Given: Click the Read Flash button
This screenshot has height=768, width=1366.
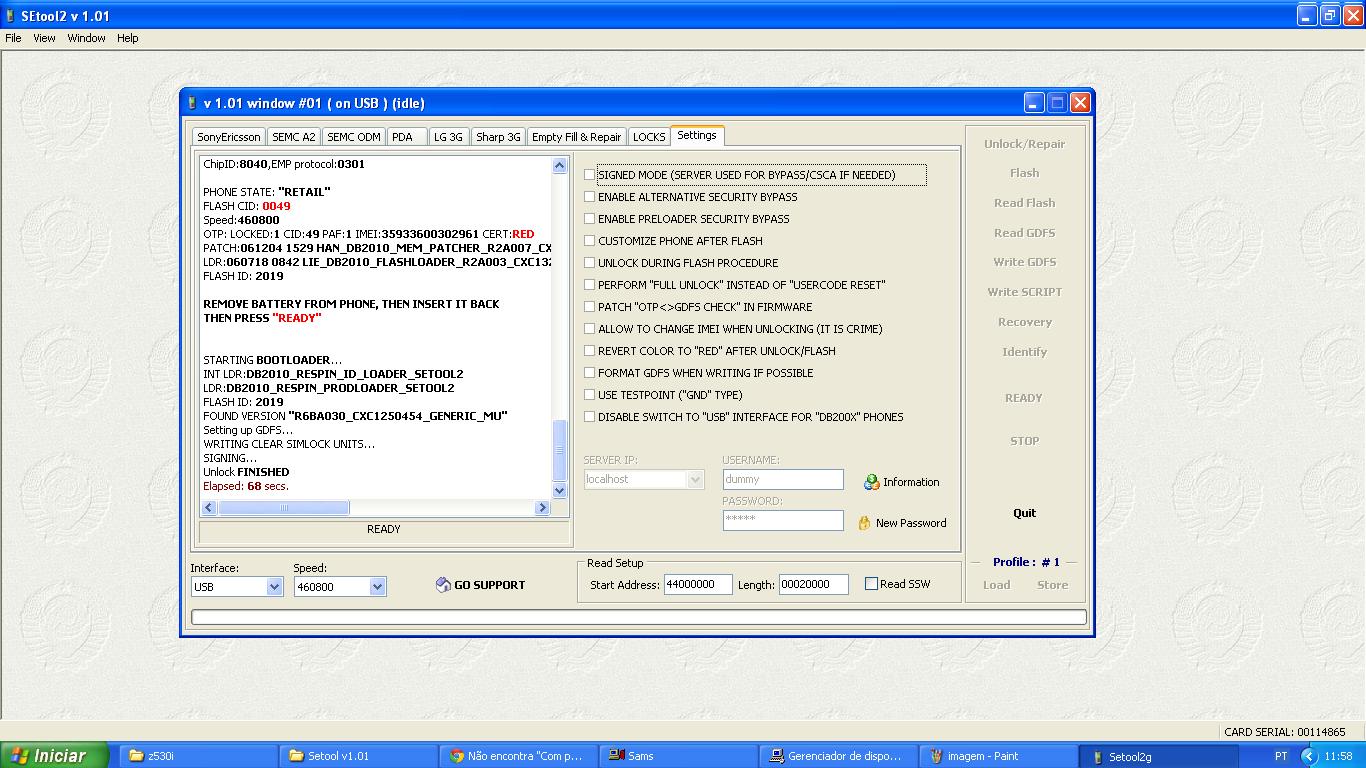Looking at the screenshot, I should pyautogui.click(x=1024, y=203).
